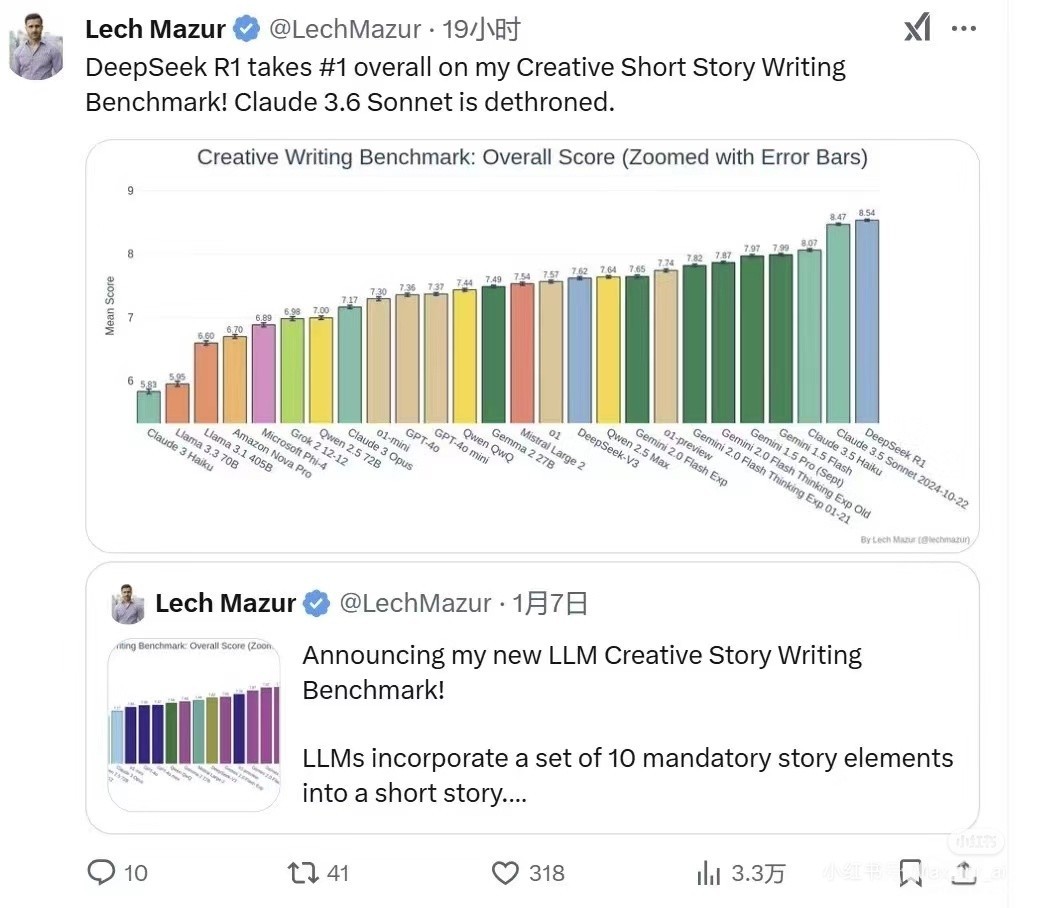The image size is (1044, 908).
Task: Click the @LechMazur handle on main tweet
Action: [345, 29]
